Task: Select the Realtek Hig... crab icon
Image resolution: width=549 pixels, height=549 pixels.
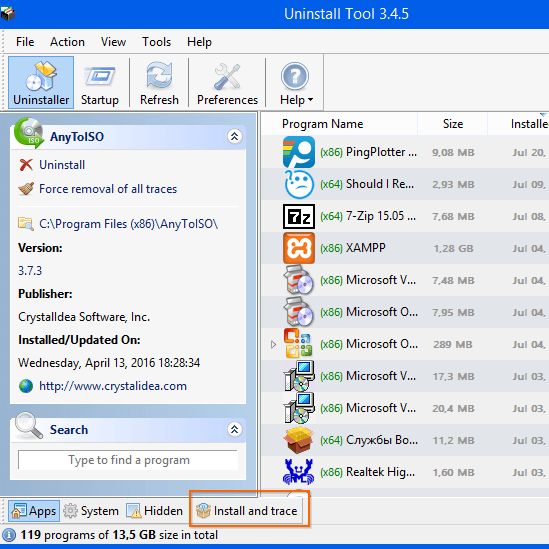Action: [299, 472]
